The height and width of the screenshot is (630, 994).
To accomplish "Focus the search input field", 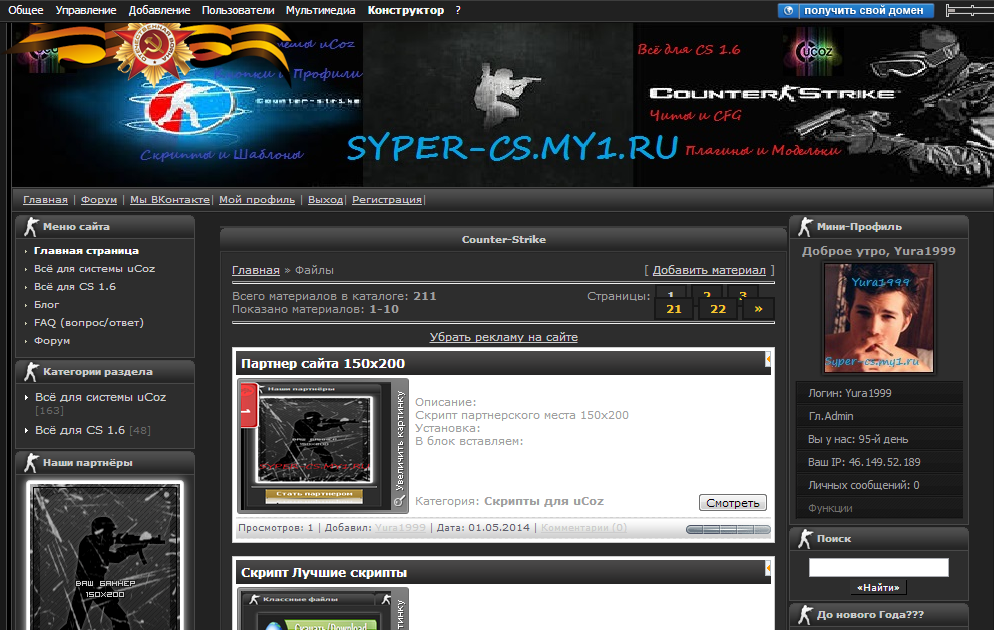I will click(879, 567).
